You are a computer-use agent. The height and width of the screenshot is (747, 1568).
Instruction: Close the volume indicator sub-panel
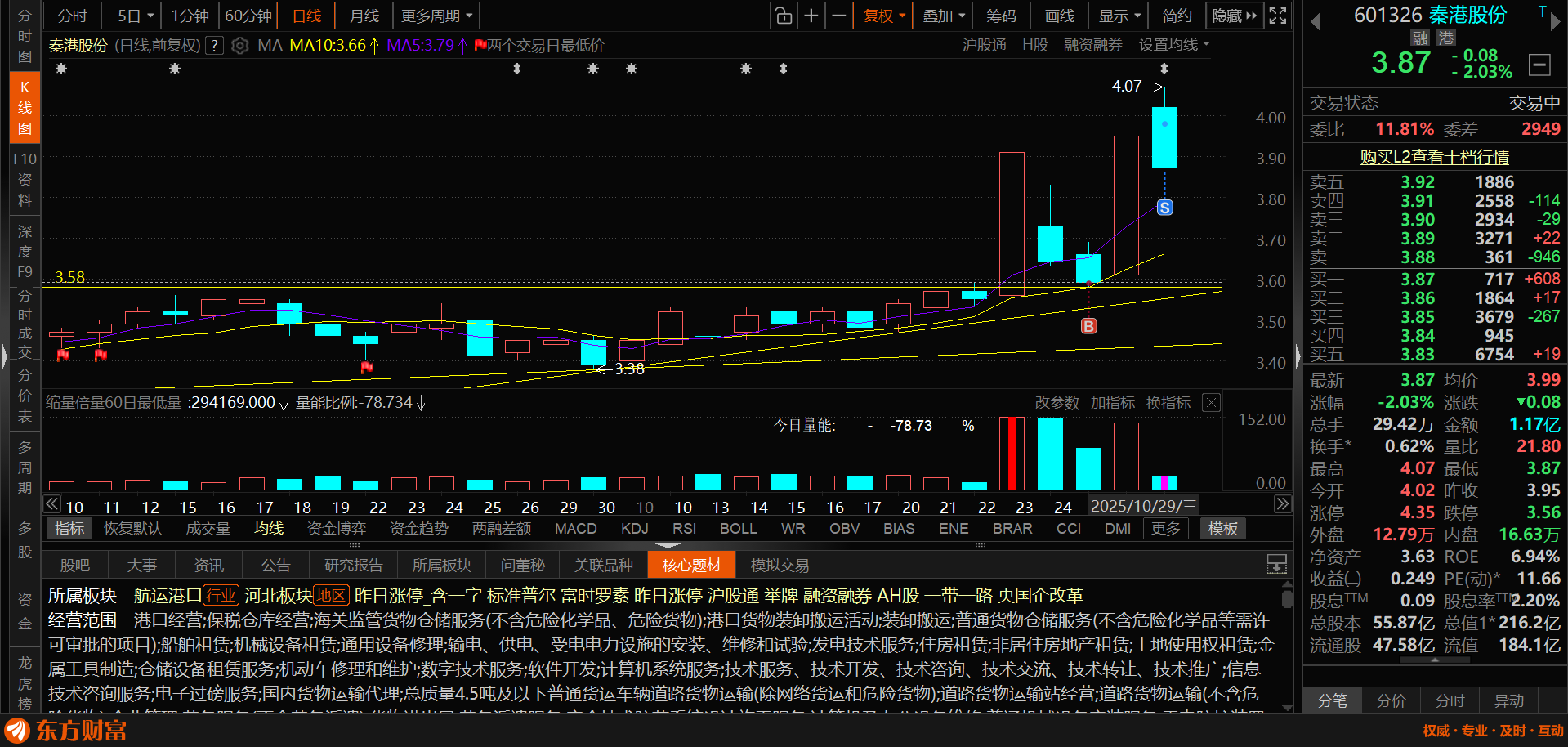pyautogui.click(x=1211, y=402)
